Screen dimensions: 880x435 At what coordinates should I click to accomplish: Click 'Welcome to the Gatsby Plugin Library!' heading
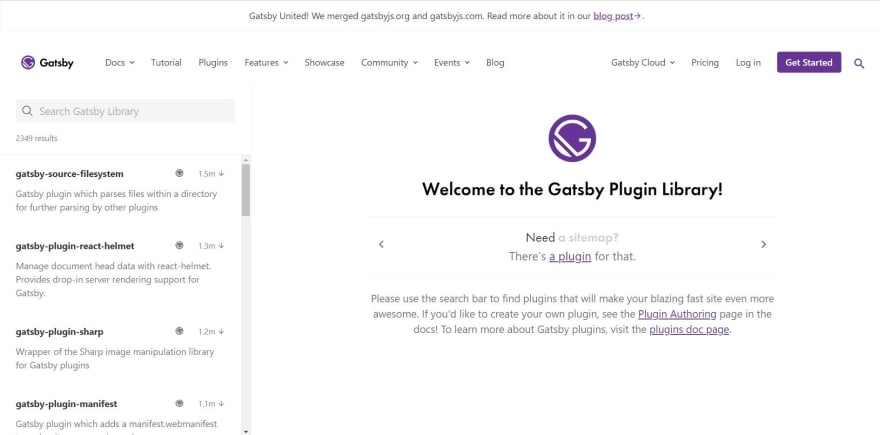click(x=572, y=189)
